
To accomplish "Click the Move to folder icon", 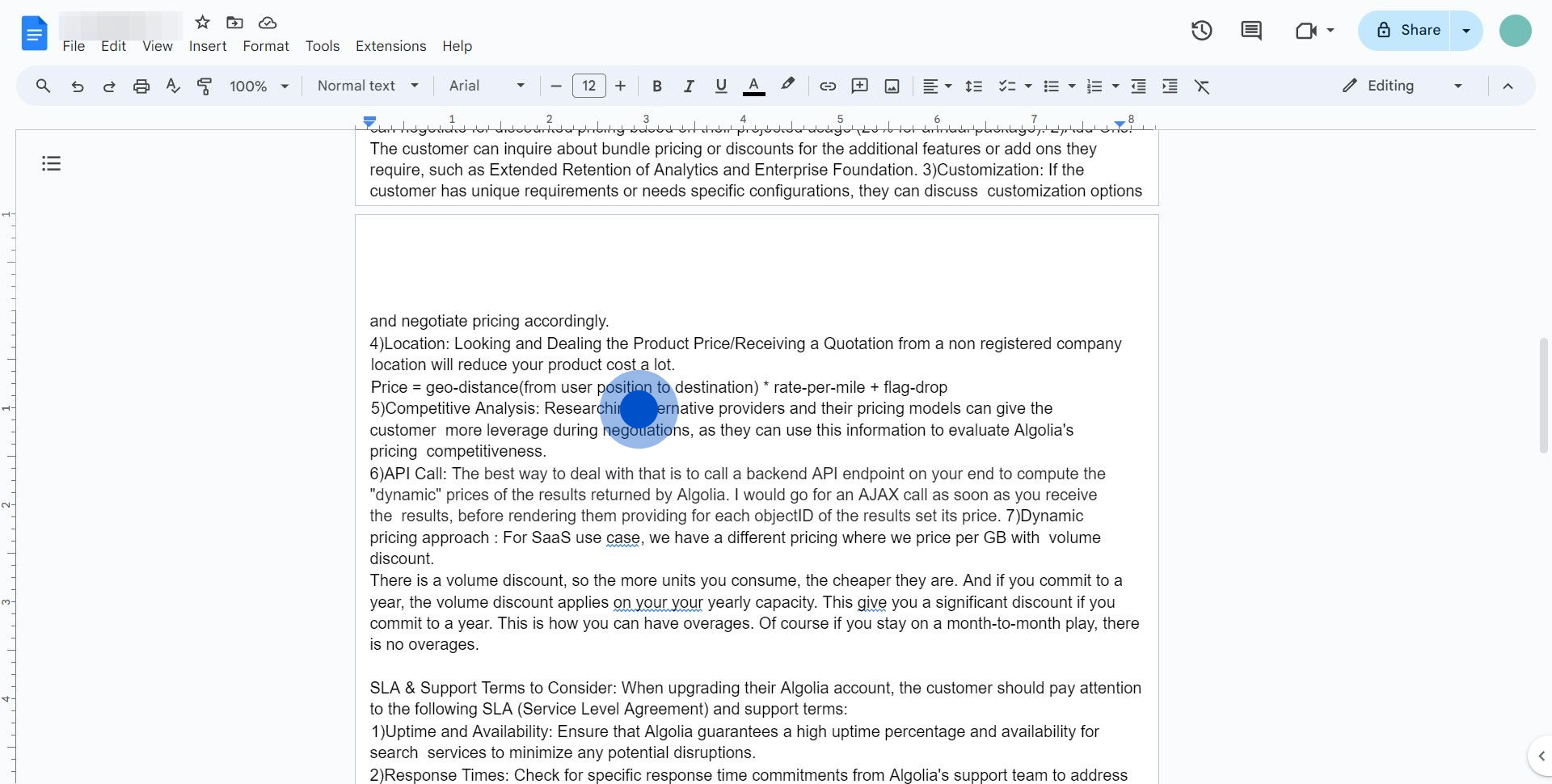I will [x=234, y=22].
